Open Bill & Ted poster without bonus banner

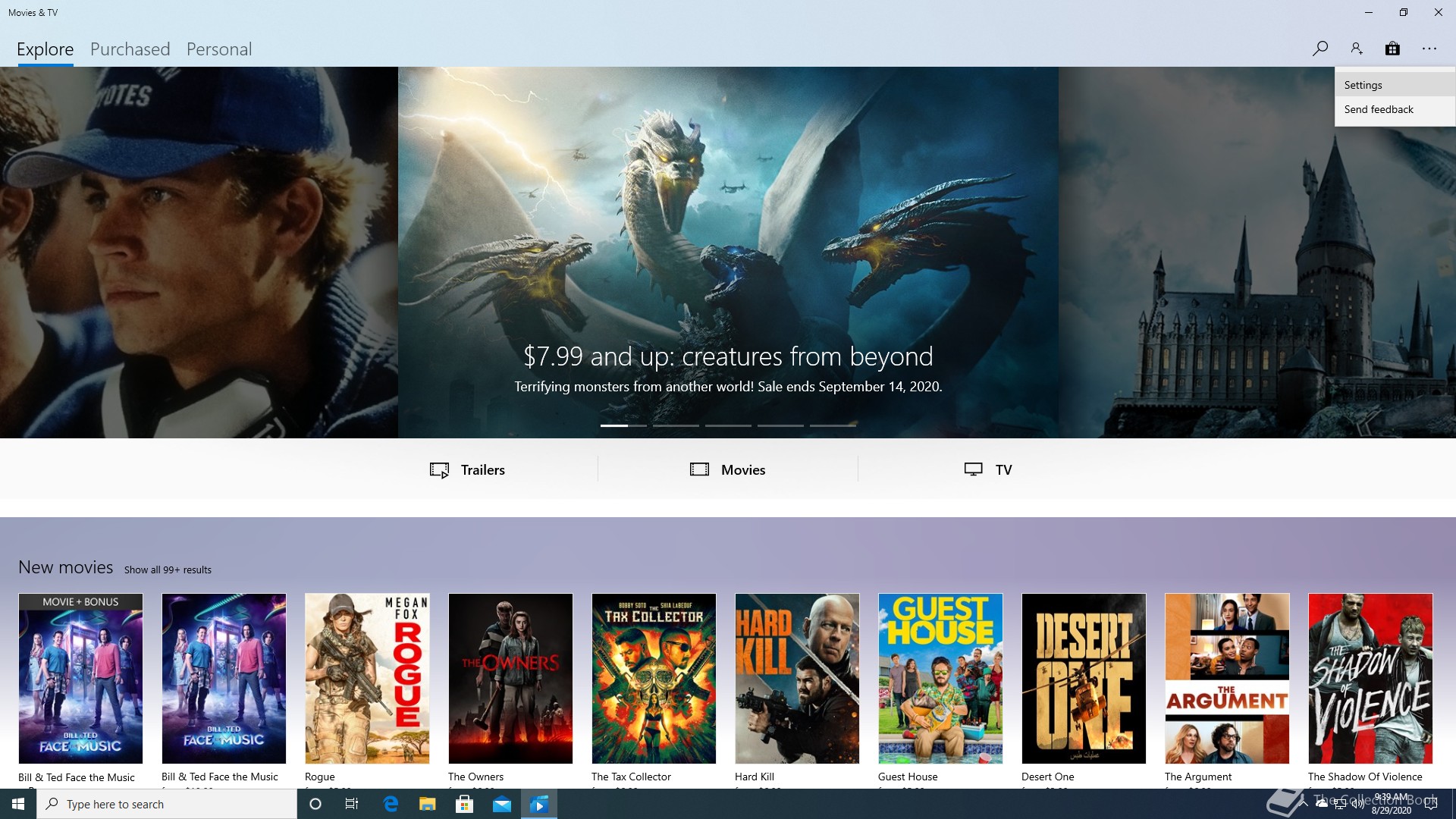tap(224, 679)
